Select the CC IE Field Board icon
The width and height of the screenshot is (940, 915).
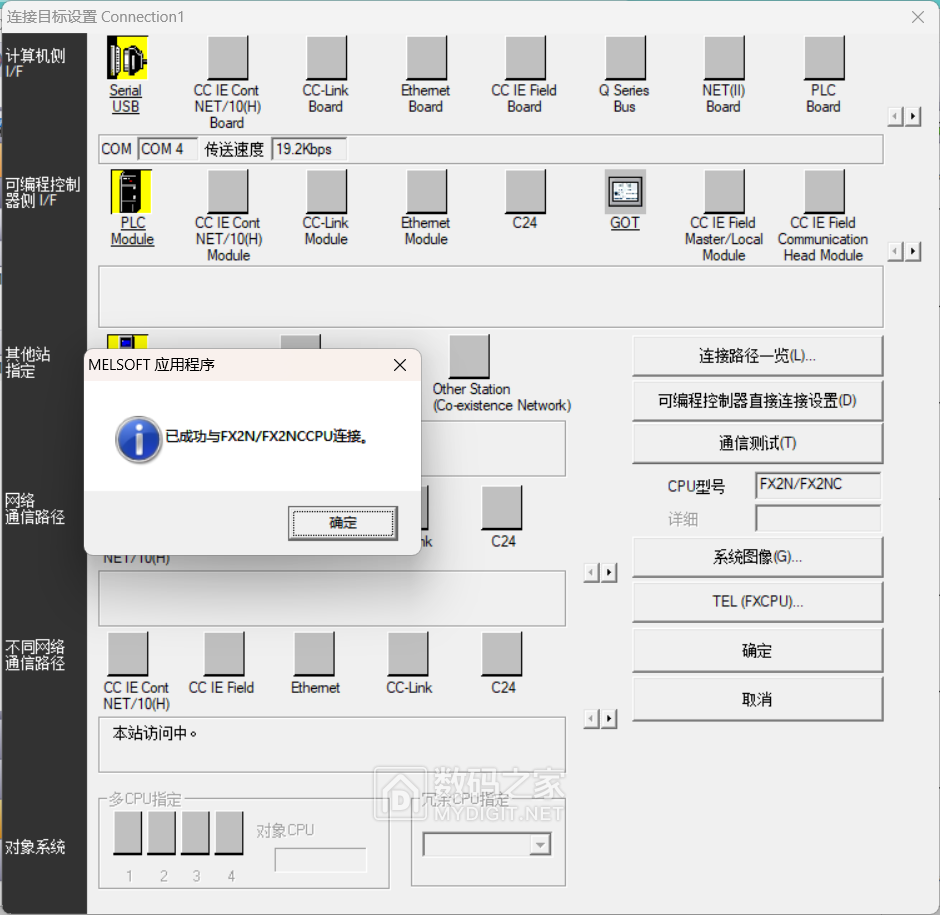coord(525,58)
